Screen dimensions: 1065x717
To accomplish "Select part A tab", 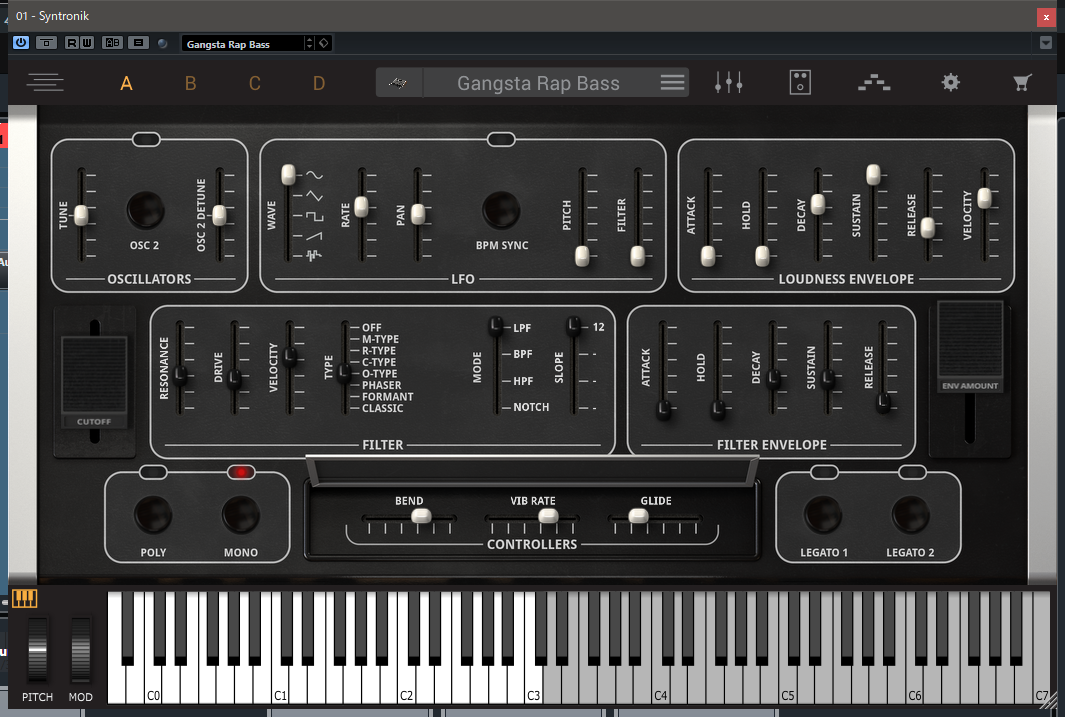I will tap(126, 84).
